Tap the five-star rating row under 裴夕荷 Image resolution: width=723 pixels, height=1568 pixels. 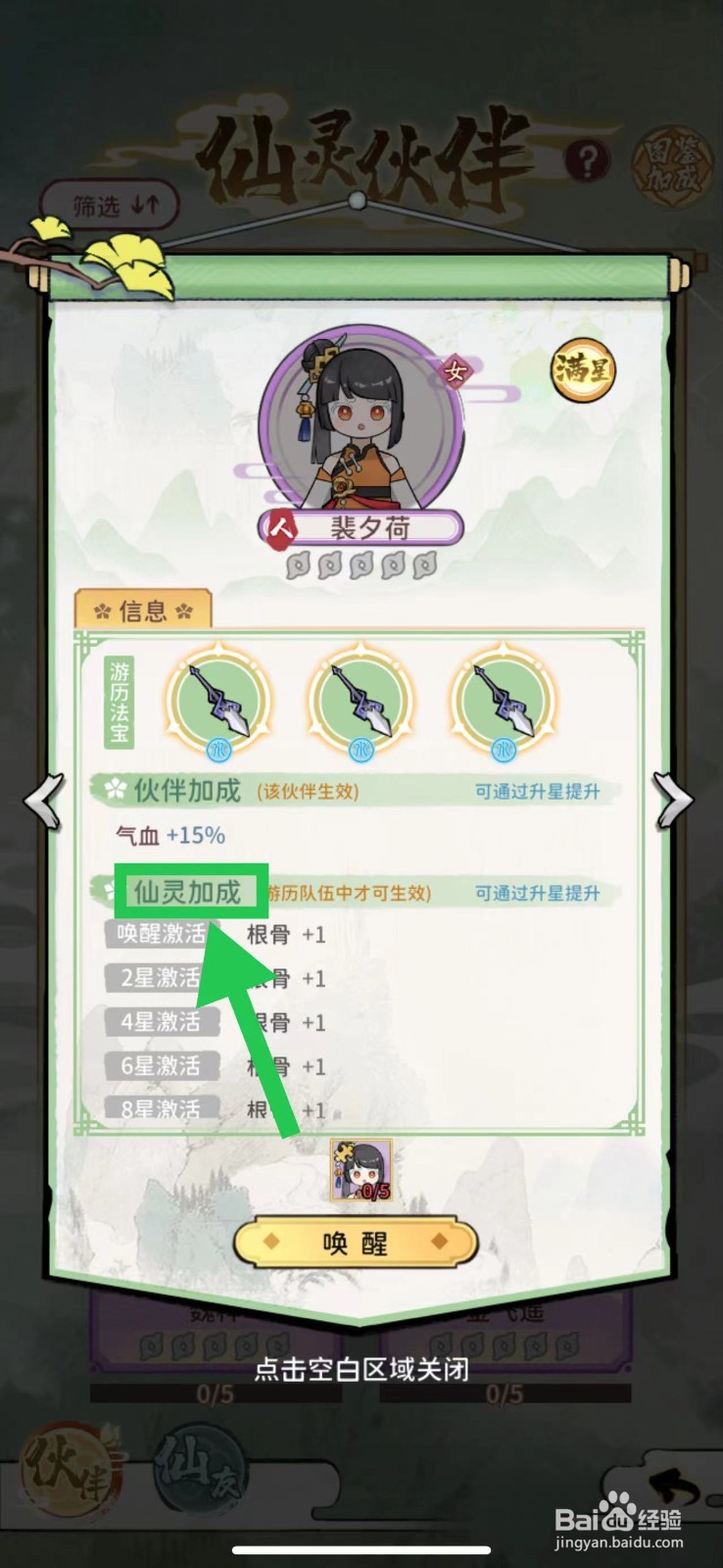pyautogui.click(x=361, y=565)
